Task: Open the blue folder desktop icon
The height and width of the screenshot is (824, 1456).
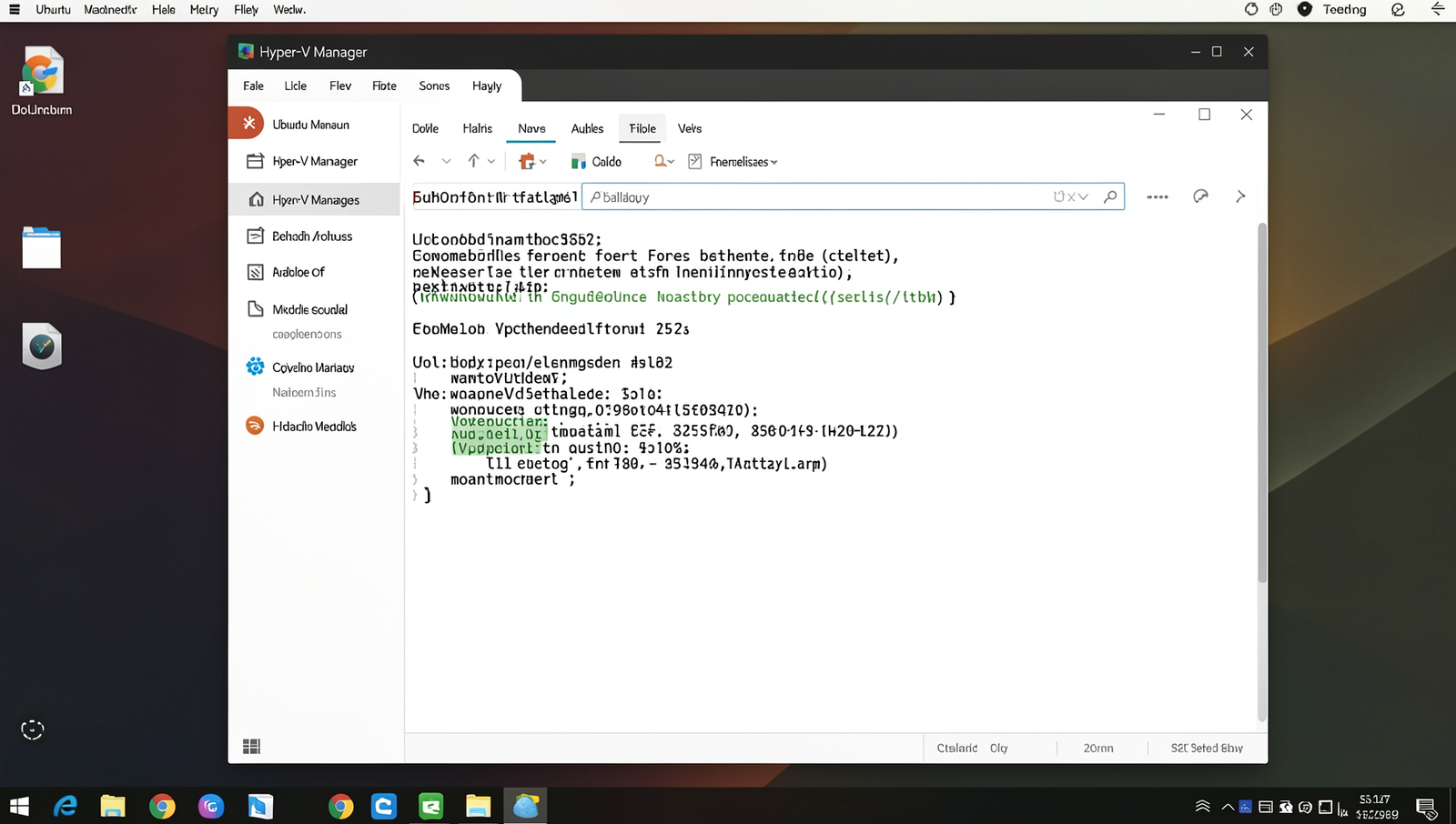Action: click(x=42, y=247)
